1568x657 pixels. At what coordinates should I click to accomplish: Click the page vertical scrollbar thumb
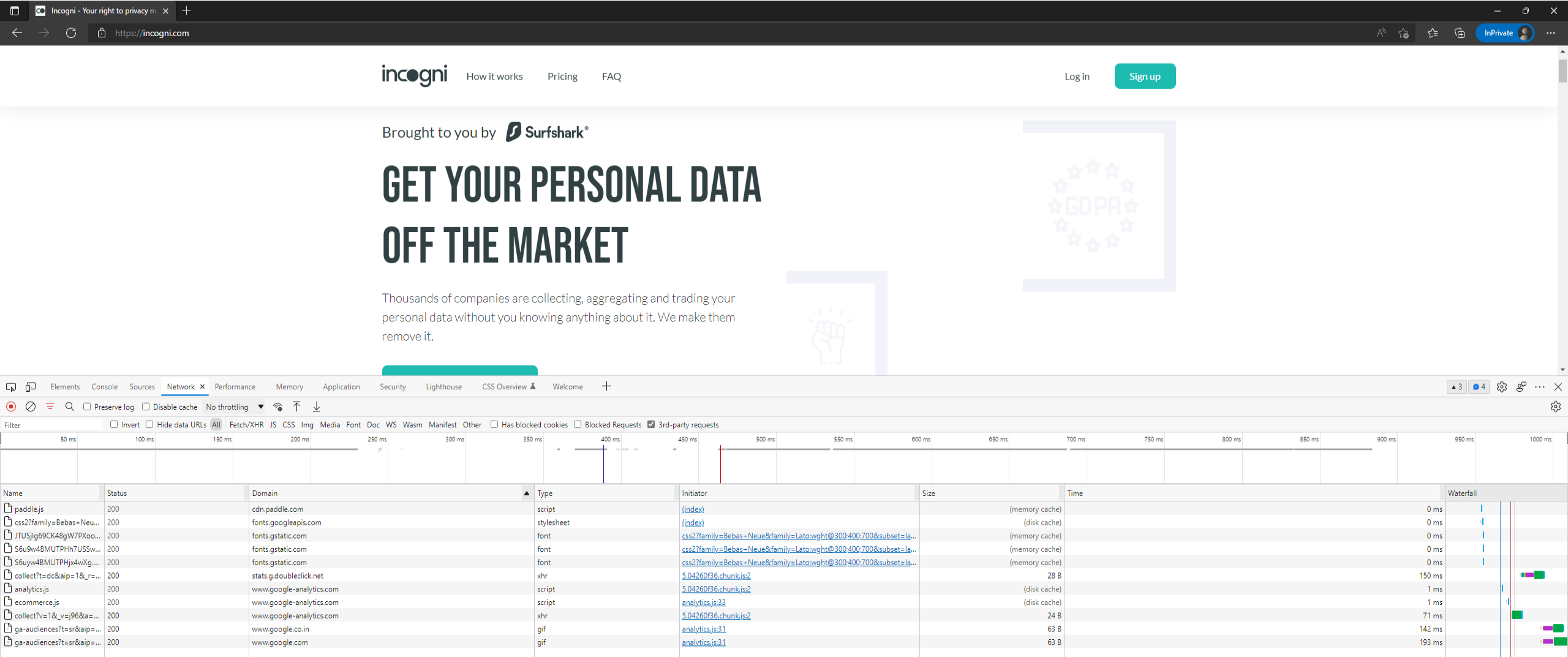[x=1562, y=70]
